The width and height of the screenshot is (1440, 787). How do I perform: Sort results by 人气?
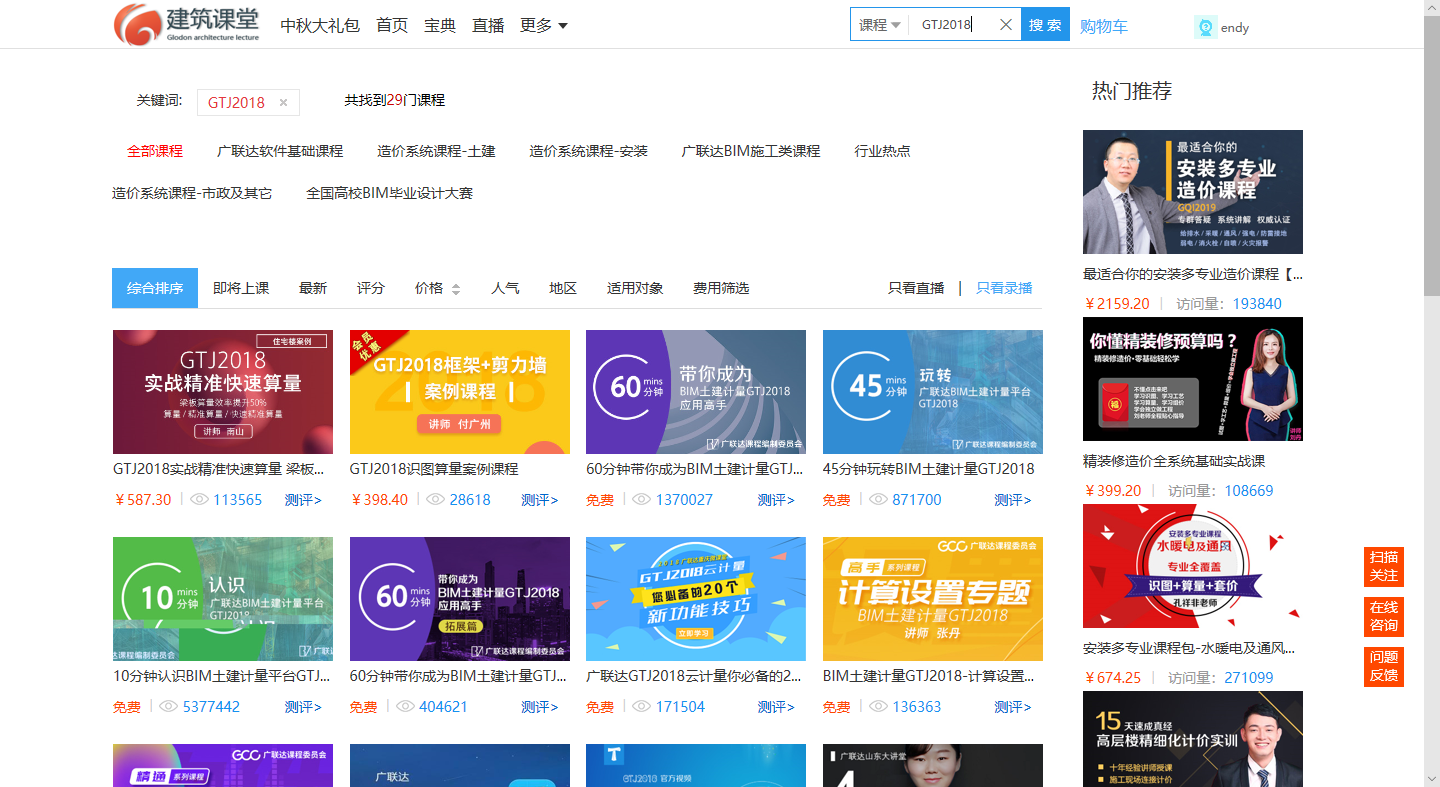click(505, 288)
